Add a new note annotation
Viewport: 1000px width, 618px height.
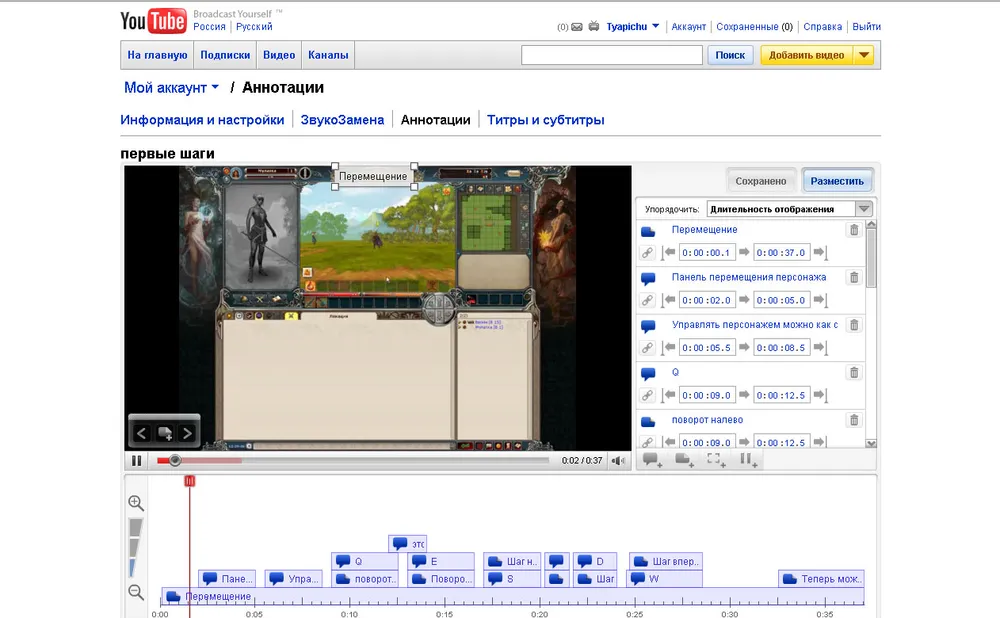tap(685, 460)
